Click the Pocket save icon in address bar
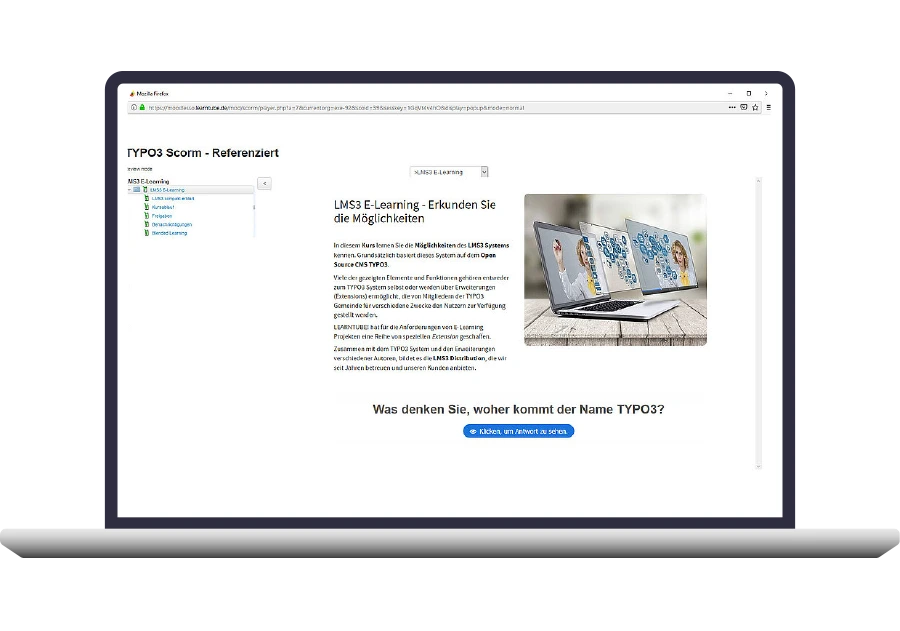900x631 pixels. point(744,107)
